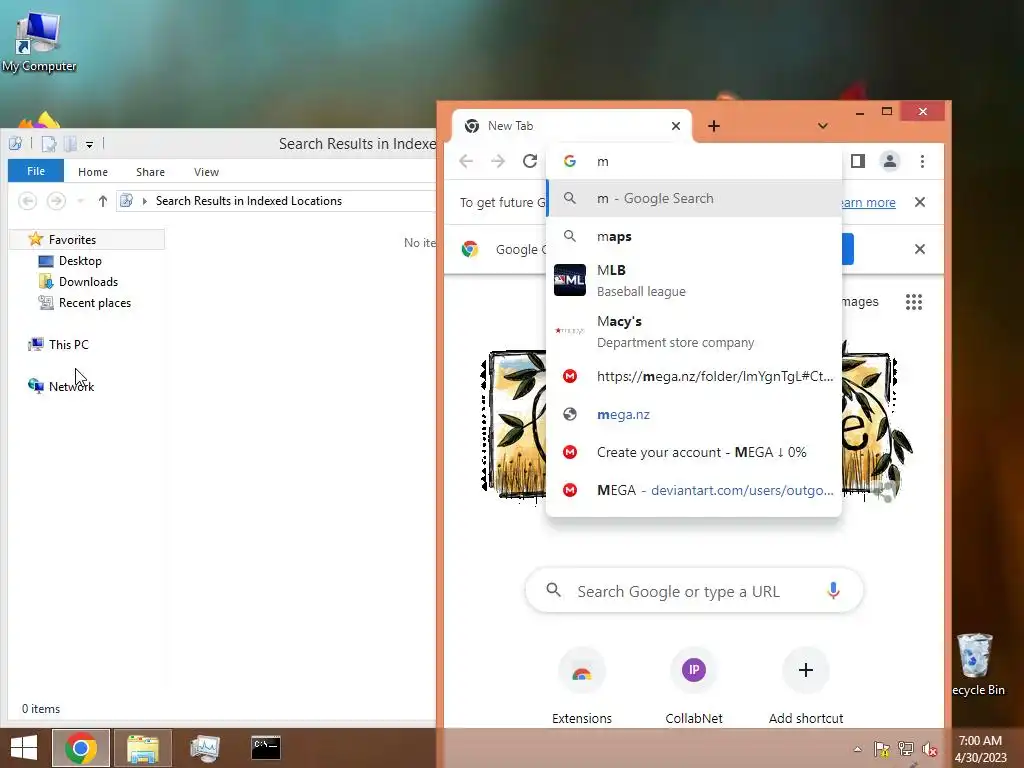Click the voice search microphone icon
Viewport: 1024px width, 768px height.
pos(833,590)
